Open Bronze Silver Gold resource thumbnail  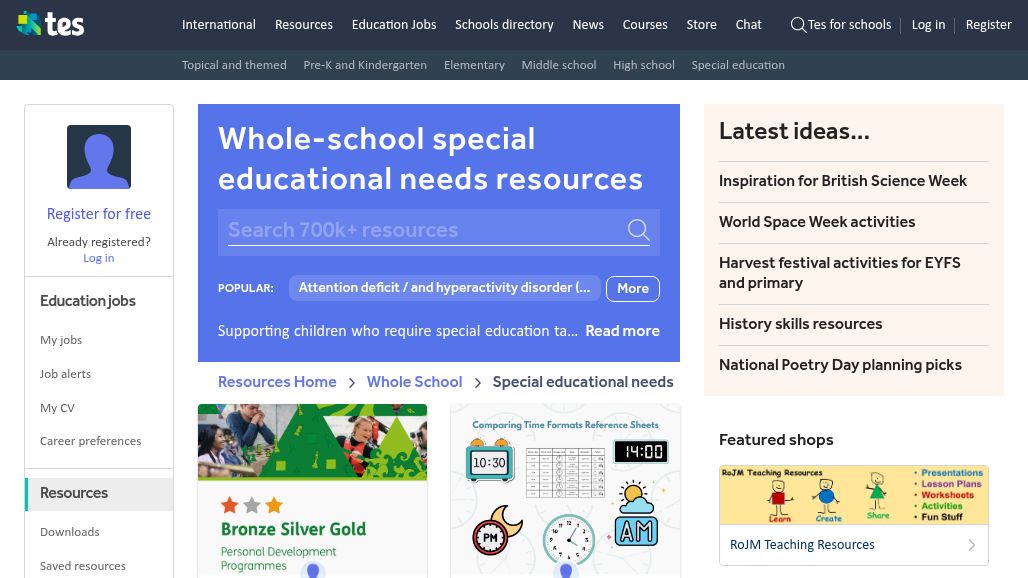312,490
